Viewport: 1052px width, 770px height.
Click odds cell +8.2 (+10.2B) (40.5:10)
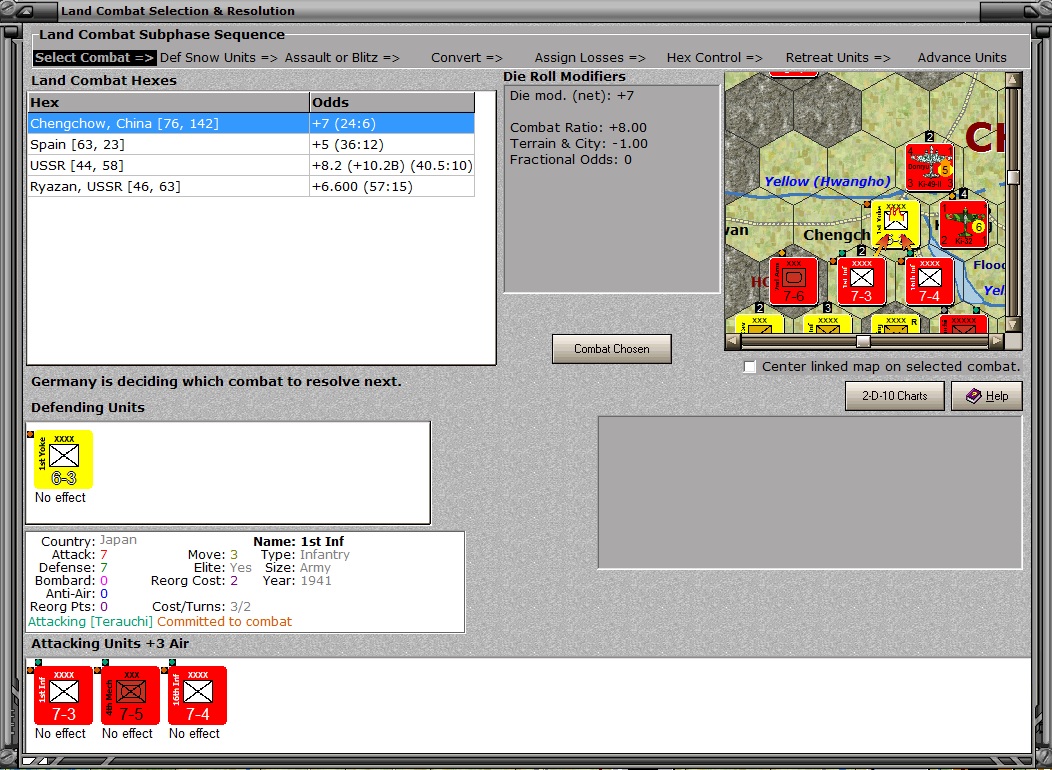392,165
